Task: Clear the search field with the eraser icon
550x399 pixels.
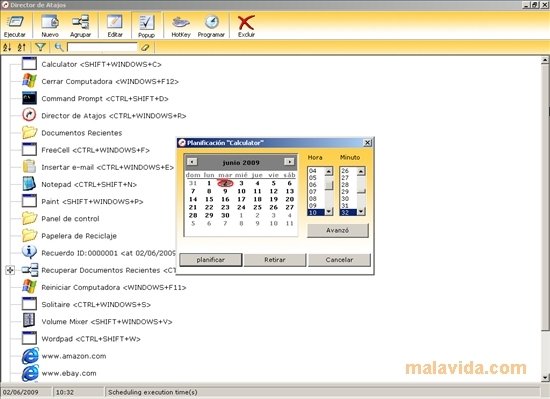Action: [x=145, y=47]
